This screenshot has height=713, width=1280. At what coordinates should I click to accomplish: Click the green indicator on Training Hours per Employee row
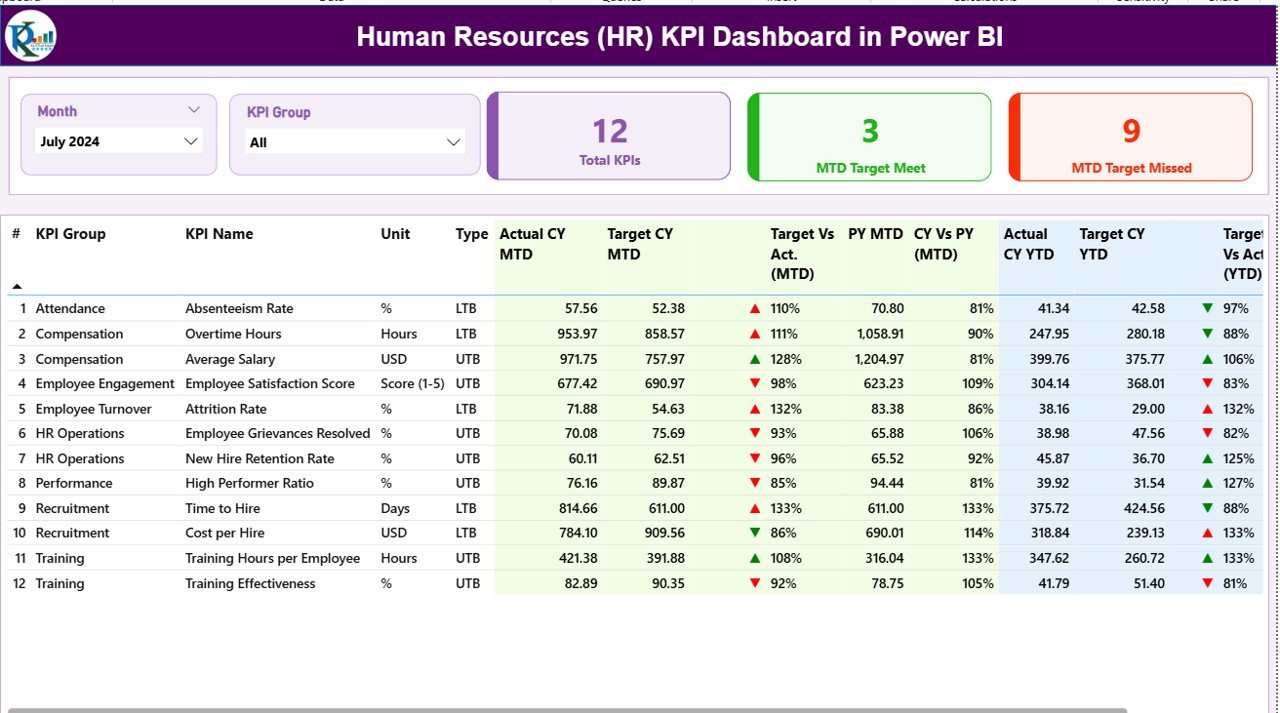[753, 558]
